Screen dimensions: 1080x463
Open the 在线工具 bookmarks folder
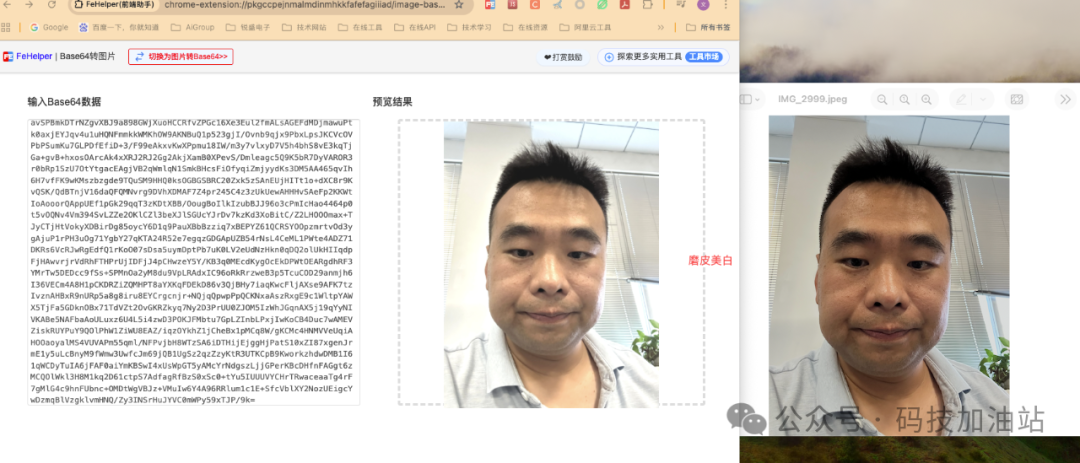pos(360,28)
